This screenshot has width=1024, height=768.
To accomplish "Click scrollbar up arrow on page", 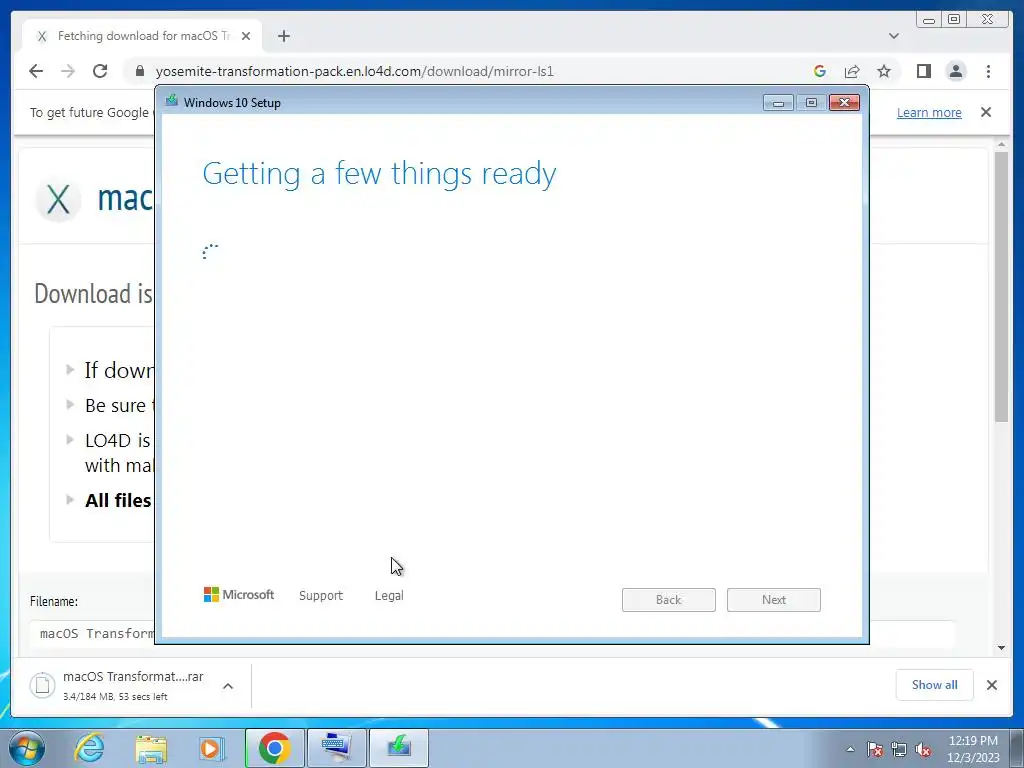I will point(1002,144).
